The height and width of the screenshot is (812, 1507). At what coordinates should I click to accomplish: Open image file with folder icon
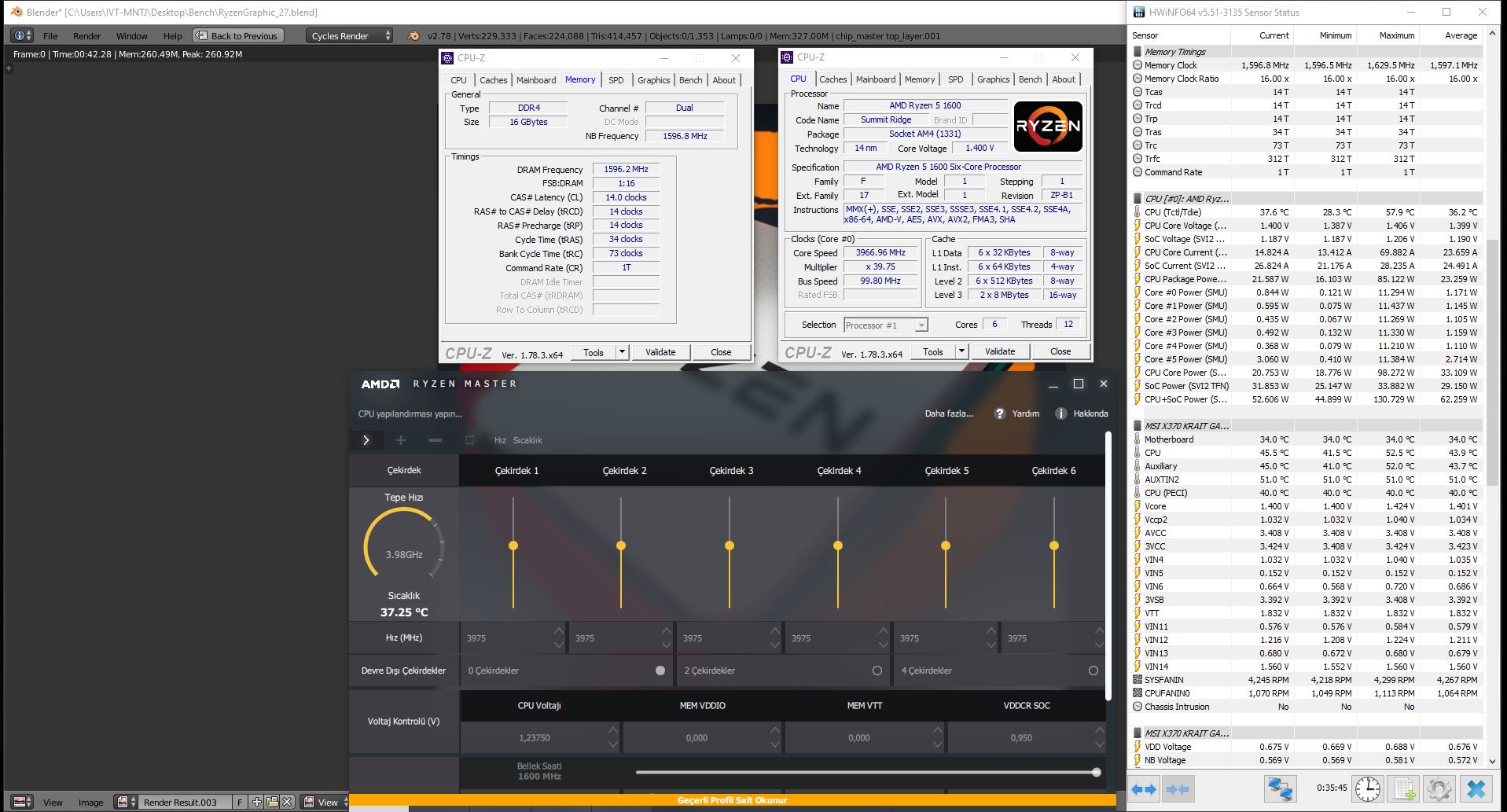pos(272,802)
